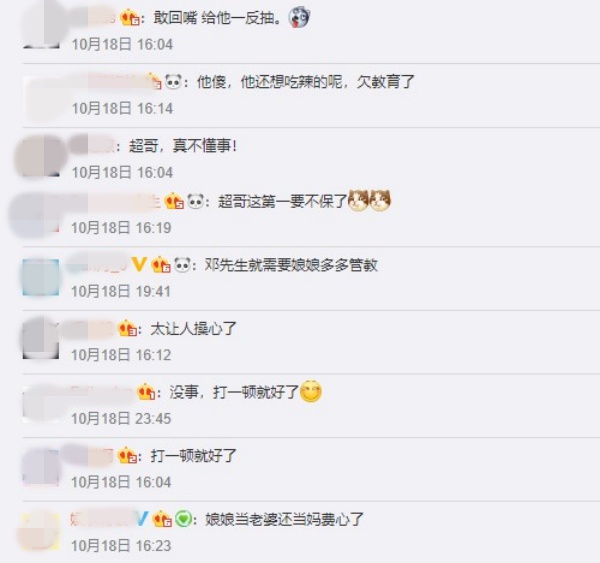
Task: Open the blue avatar of the 邓先生 commenter
Action: point(41,277)
